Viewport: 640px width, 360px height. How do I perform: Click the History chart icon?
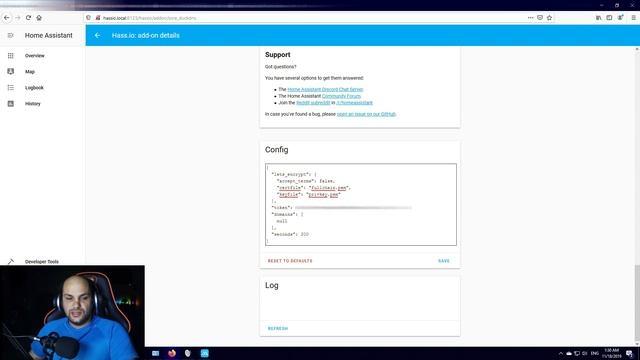coord(11,104)
